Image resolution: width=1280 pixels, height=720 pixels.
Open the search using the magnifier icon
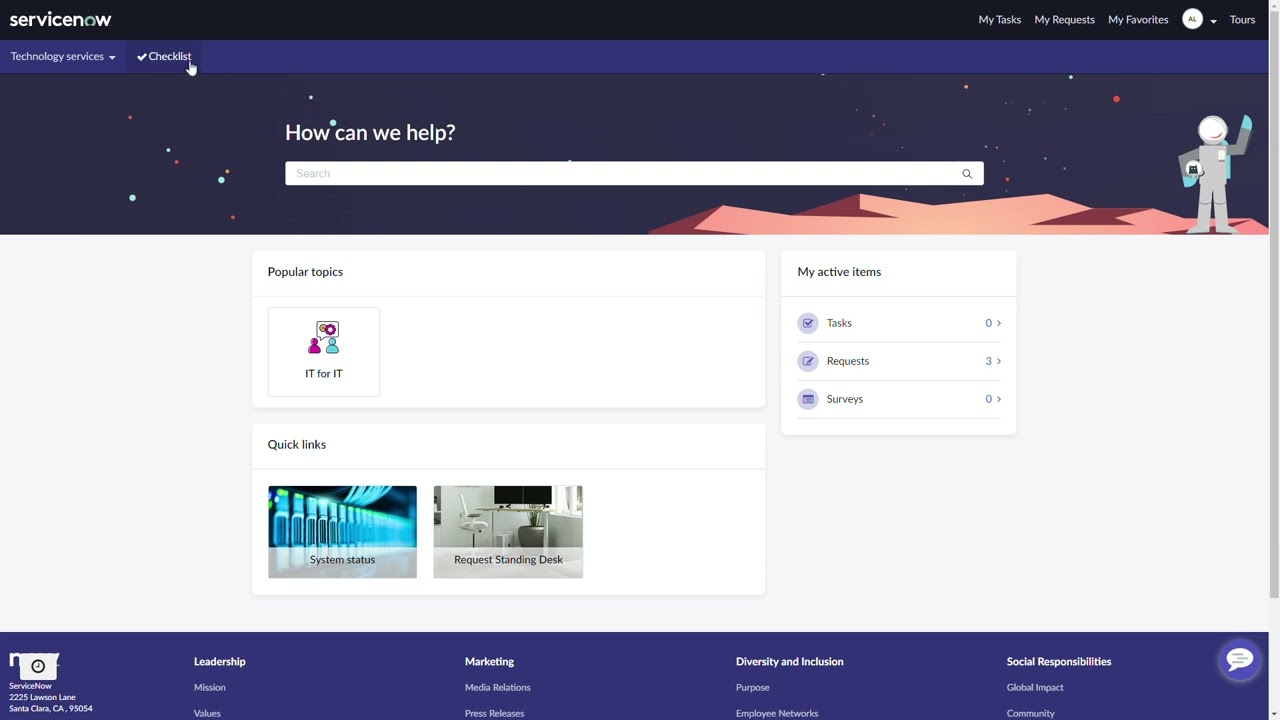pyautogui.click(x=966, y=173)
